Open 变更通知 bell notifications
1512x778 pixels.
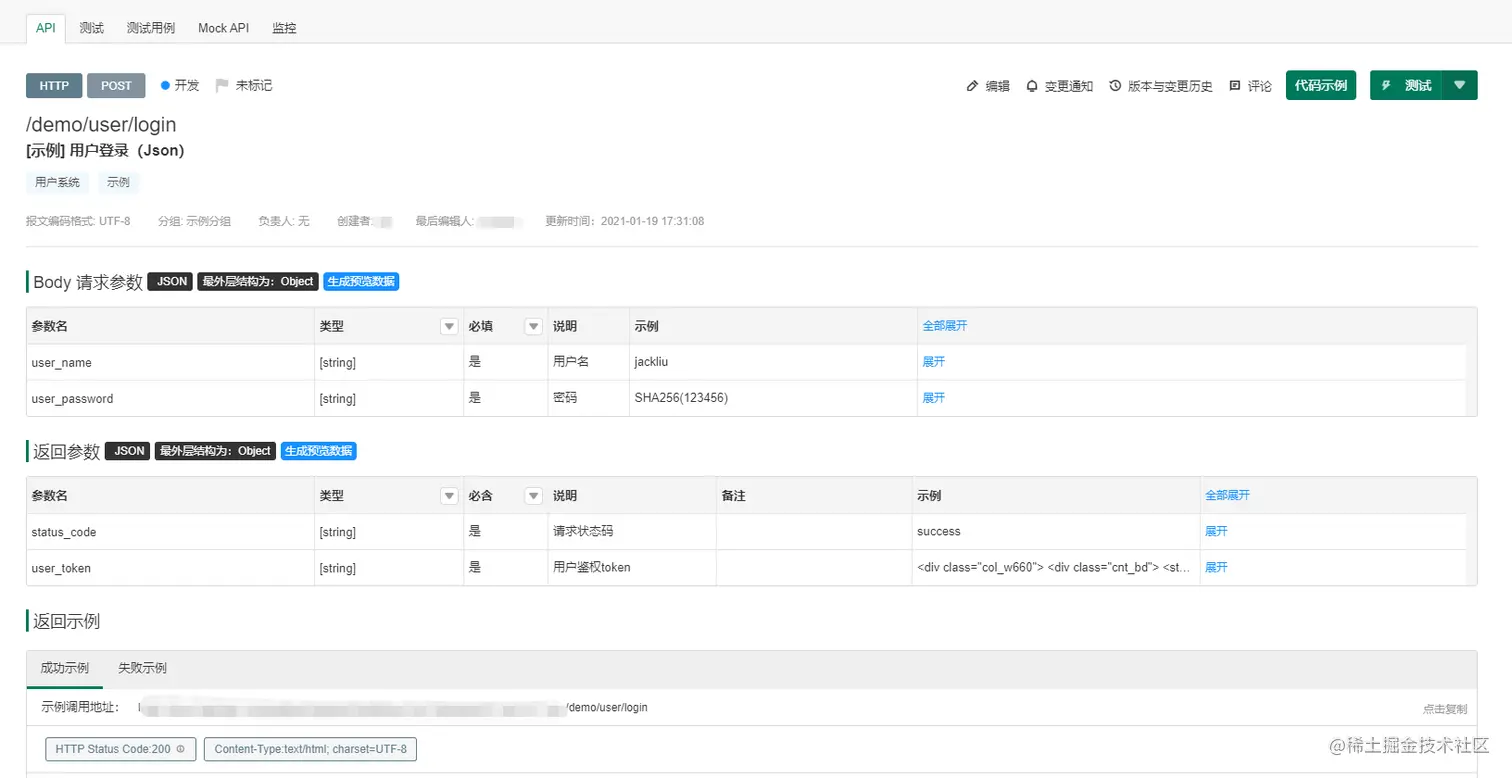pos(1059,86)
